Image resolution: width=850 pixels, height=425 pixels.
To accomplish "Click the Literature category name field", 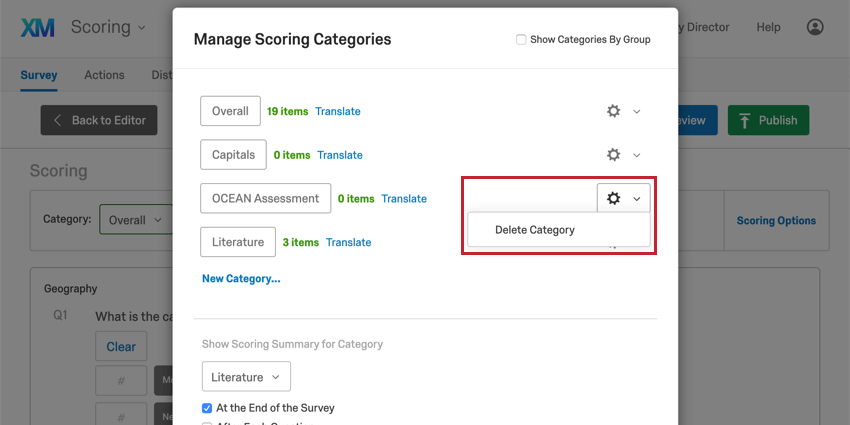I will coord(238,242).
